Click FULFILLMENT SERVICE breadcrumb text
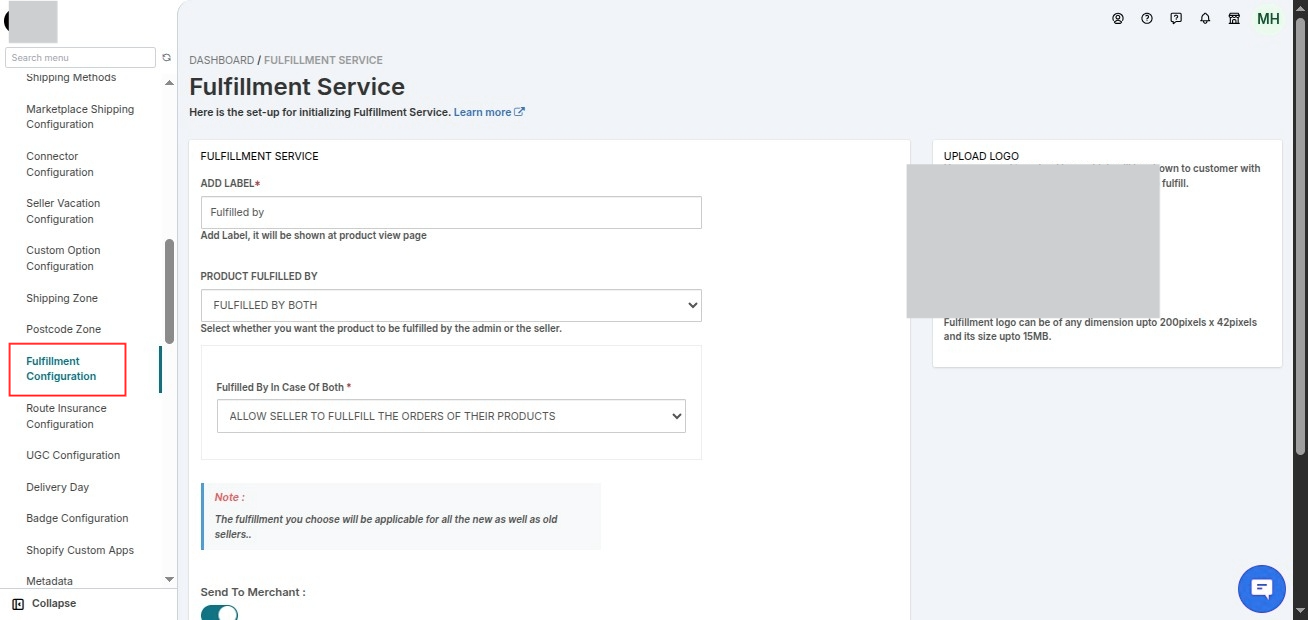 pyautogui.click(x=323, y=60)
